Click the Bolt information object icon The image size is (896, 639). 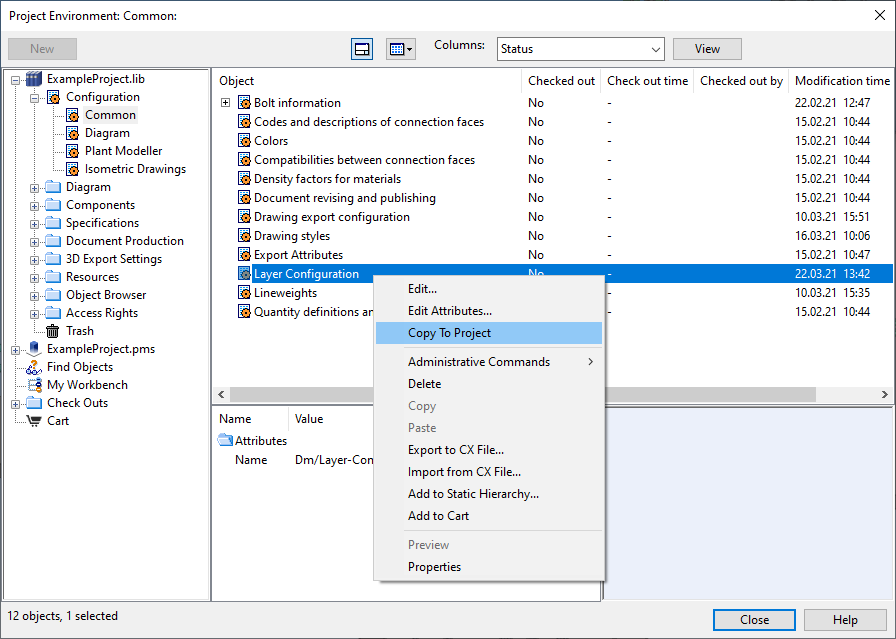tap(244, 103)
